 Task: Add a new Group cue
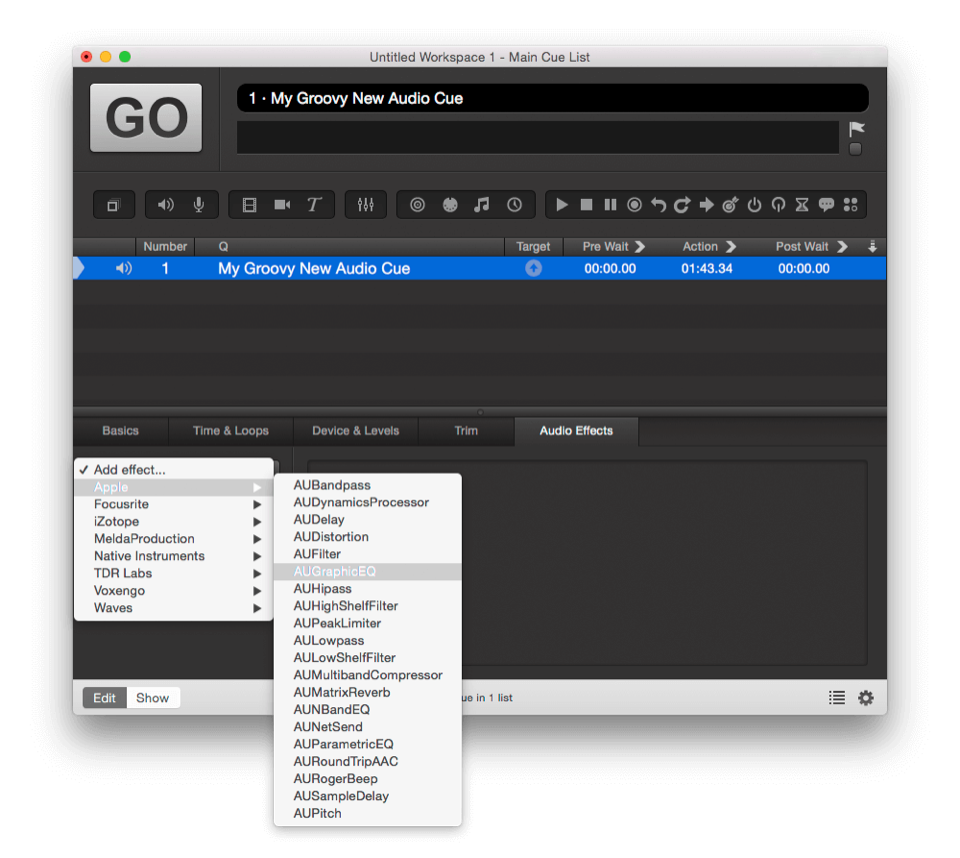(113, 205)
